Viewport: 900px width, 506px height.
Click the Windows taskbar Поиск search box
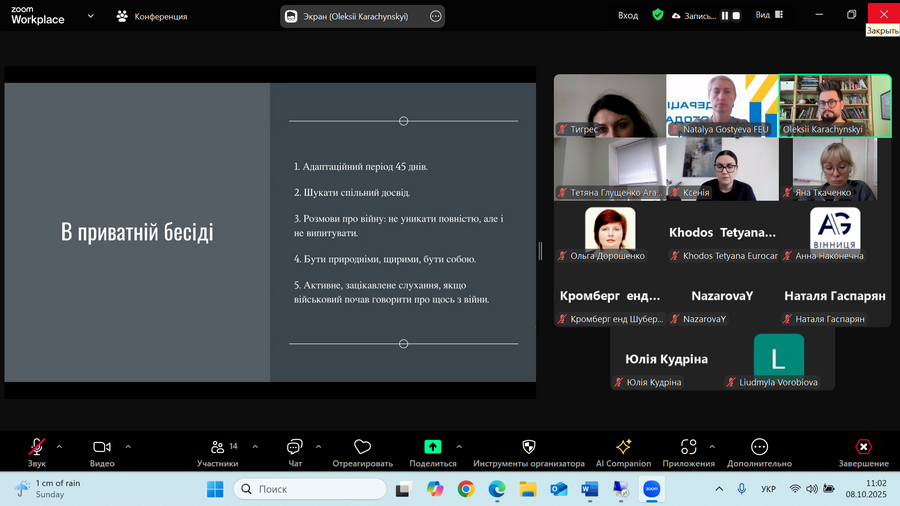point(310,489)
